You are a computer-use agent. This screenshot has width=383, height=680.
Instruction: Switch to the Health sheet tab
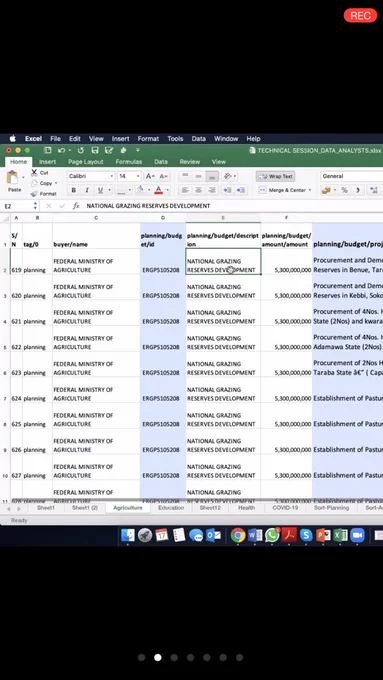point(246,507)
